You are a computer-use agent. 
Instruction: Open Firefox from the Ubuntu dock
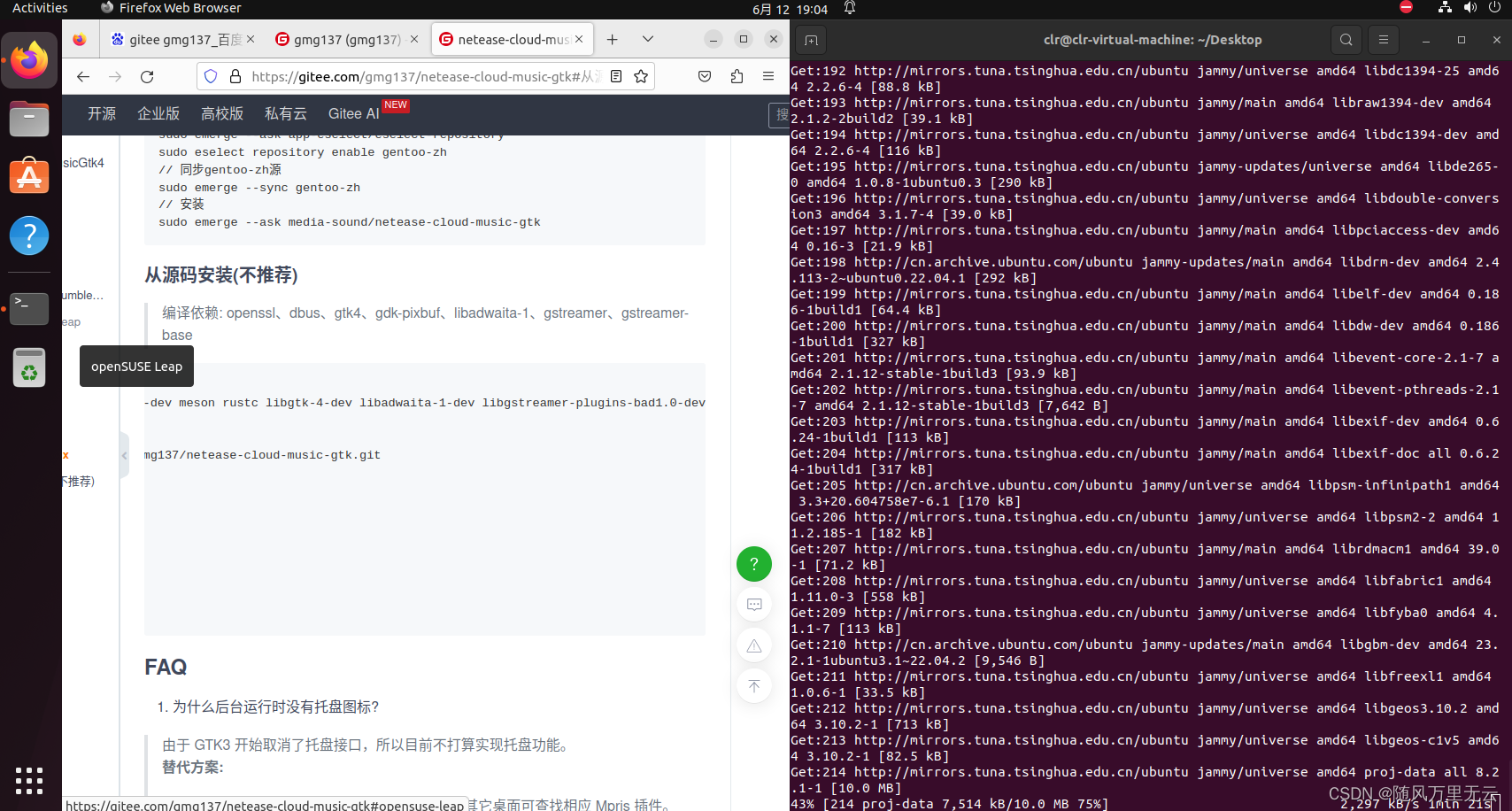point(29,60)
